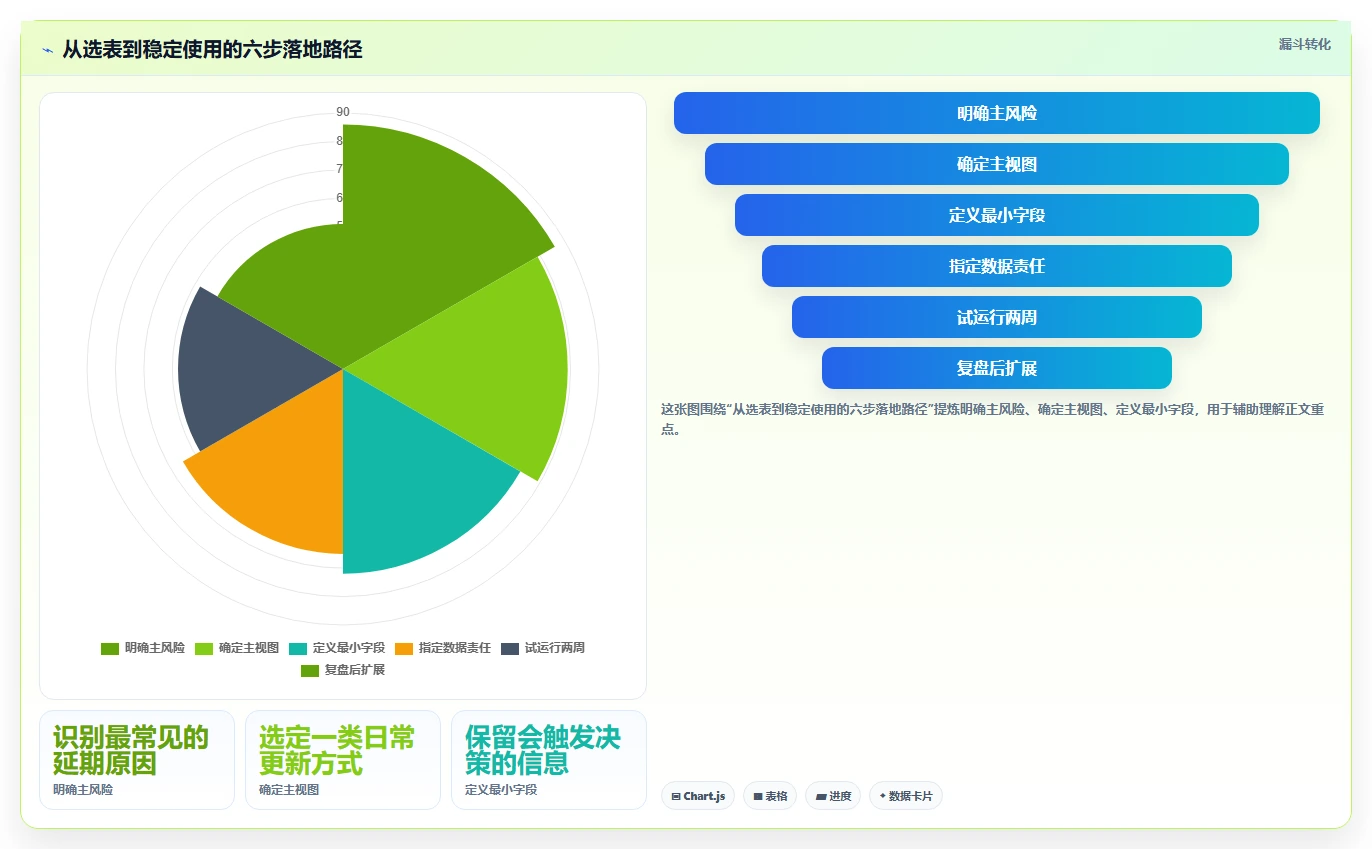Click the 数据卡片 tag chip
The width and height of the screenshot is (1372, 849).
point(906,796)
